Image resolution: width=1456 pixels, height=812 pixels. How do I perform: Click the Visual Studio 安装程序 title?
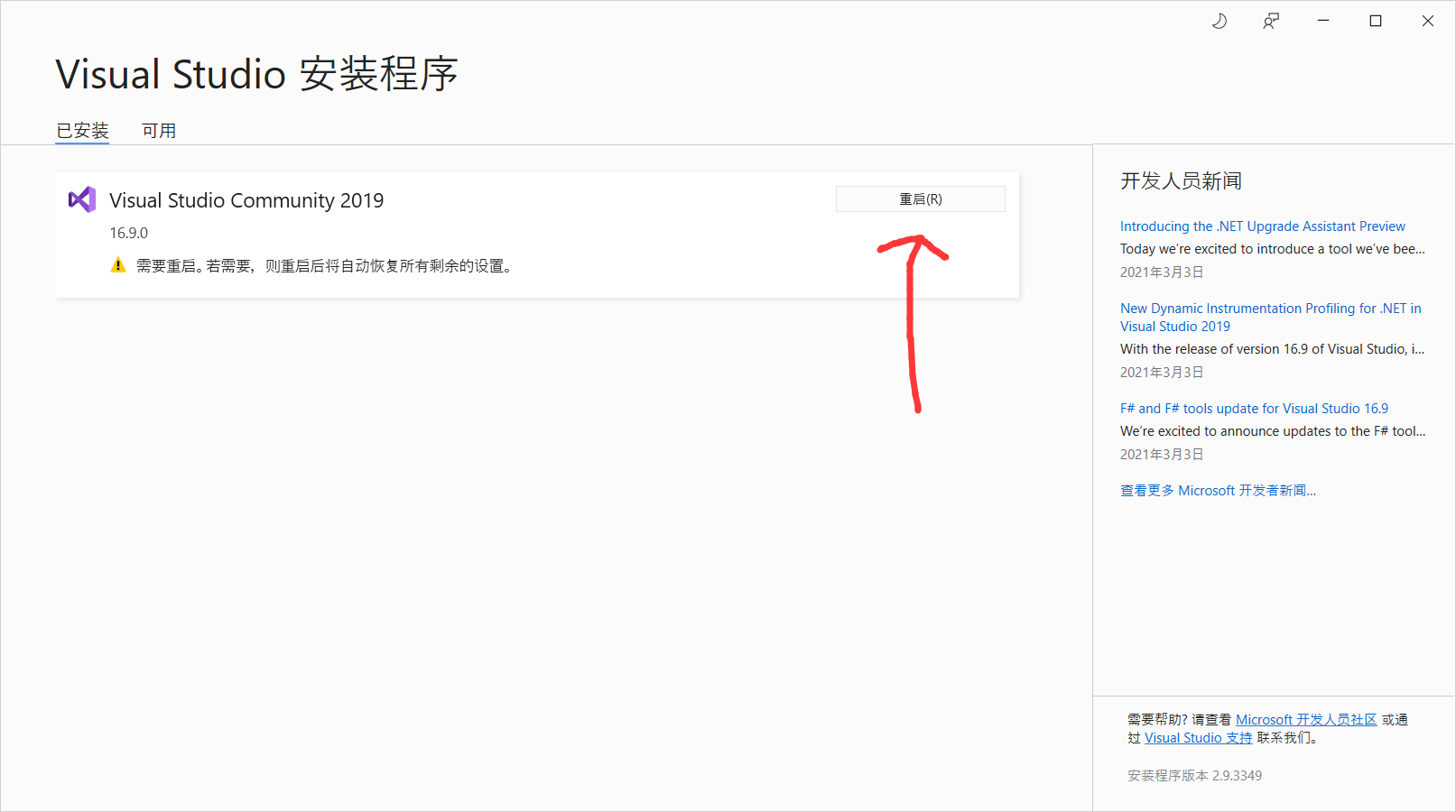pos(257,74)
